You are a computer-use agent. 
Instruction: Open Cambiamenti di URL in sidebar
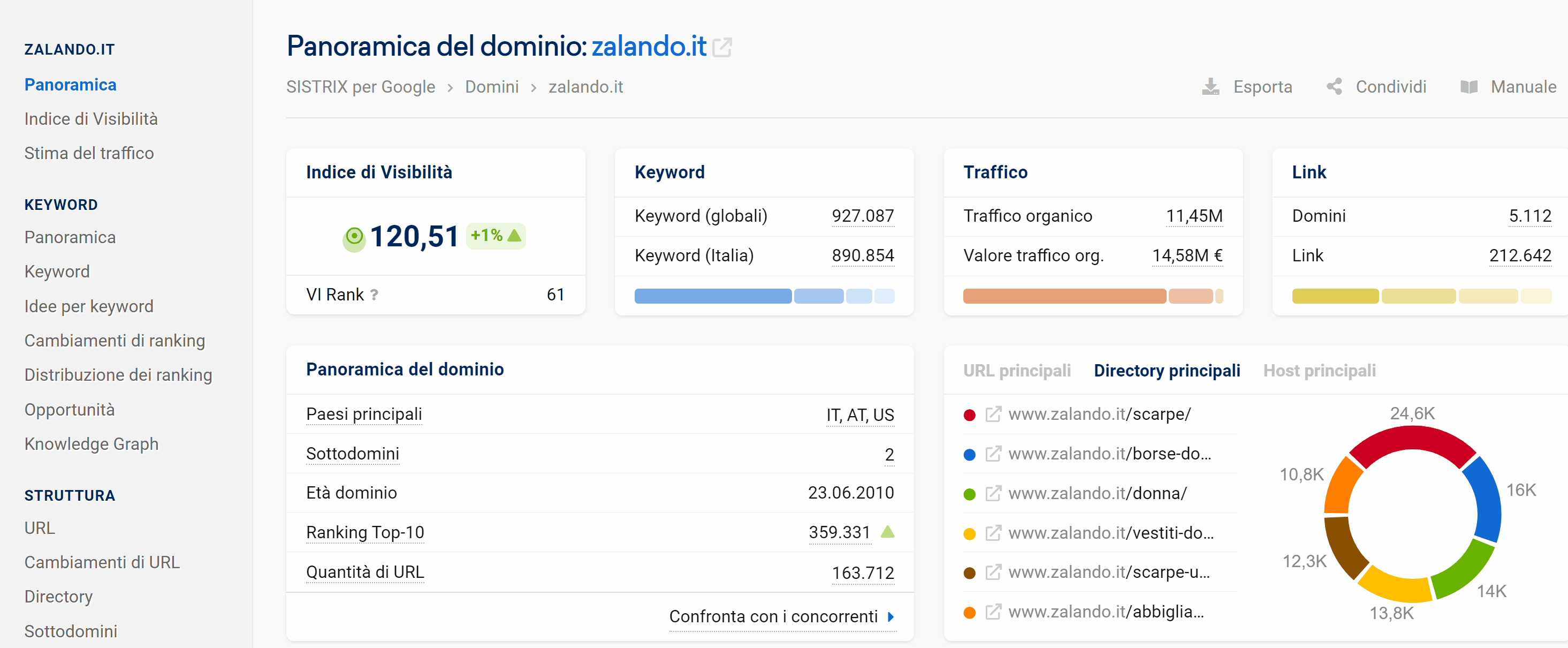pyautogui.click(x=102, y=562)
